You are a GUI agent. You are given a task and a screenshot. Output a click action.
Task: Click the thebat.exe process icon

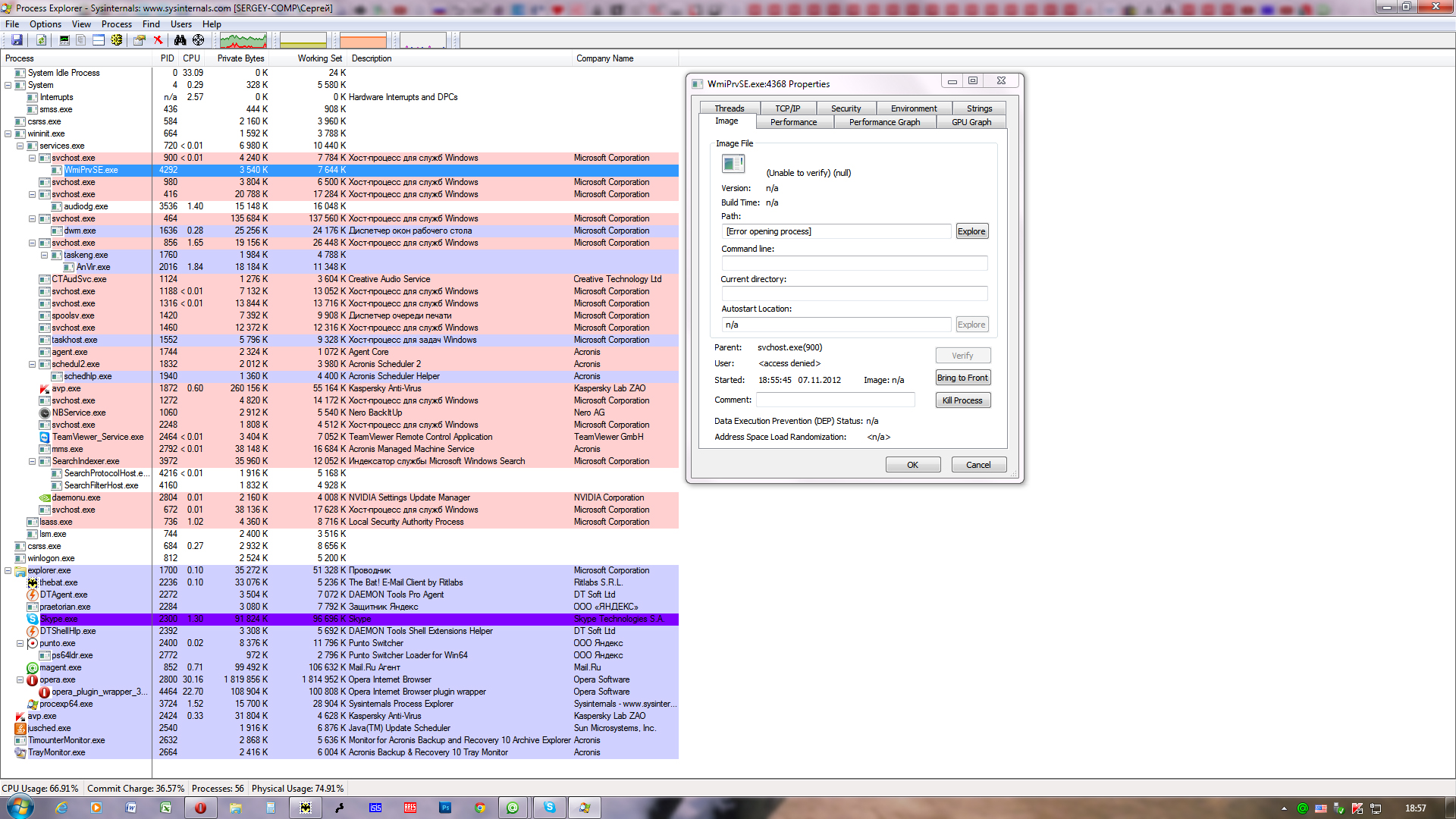[33, 582]
